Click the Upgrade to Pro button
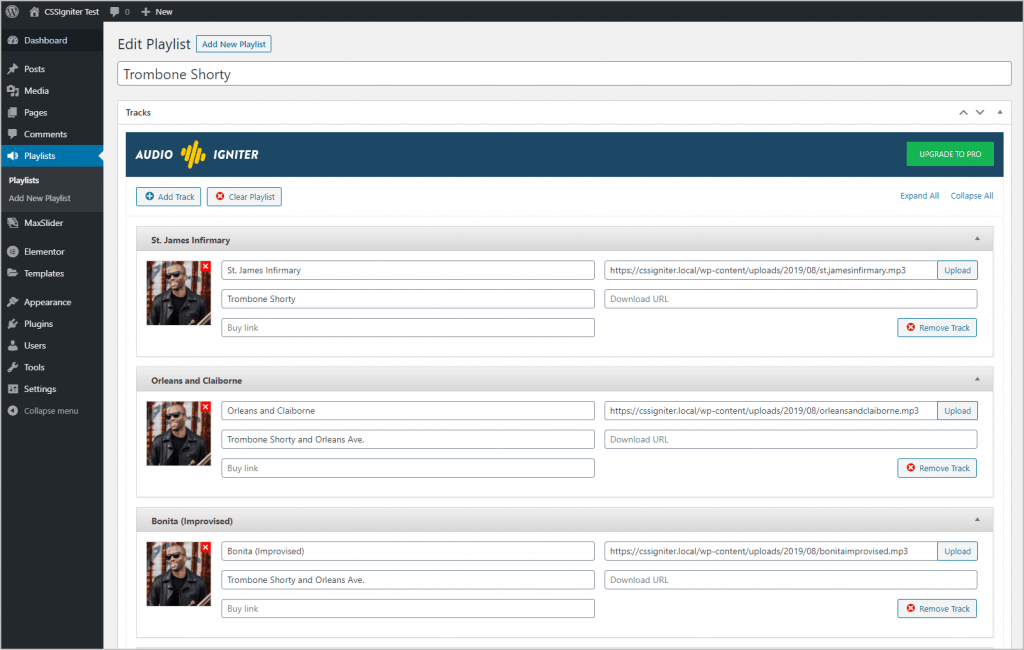The height and width of the screenshot is (650, 1024). (x=949, y=153)
